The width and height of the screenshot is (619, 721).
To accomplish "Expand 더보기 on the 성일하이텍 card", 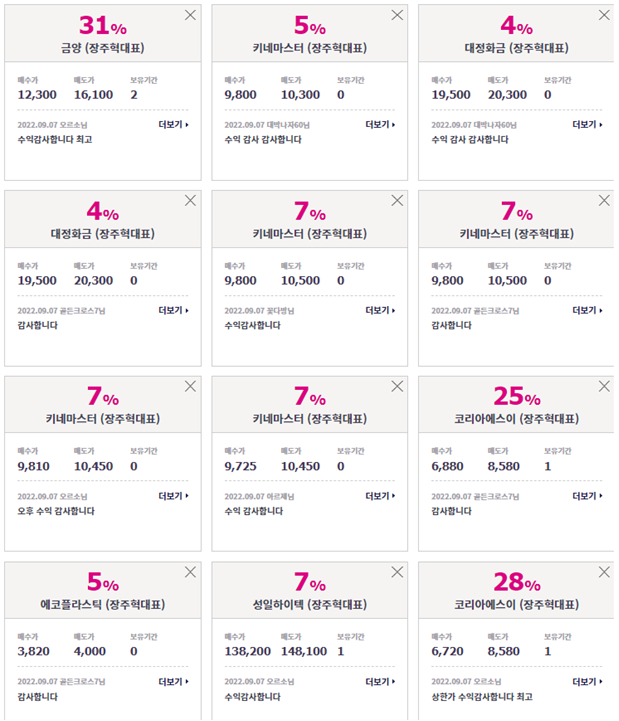I will tap(380, 681).
